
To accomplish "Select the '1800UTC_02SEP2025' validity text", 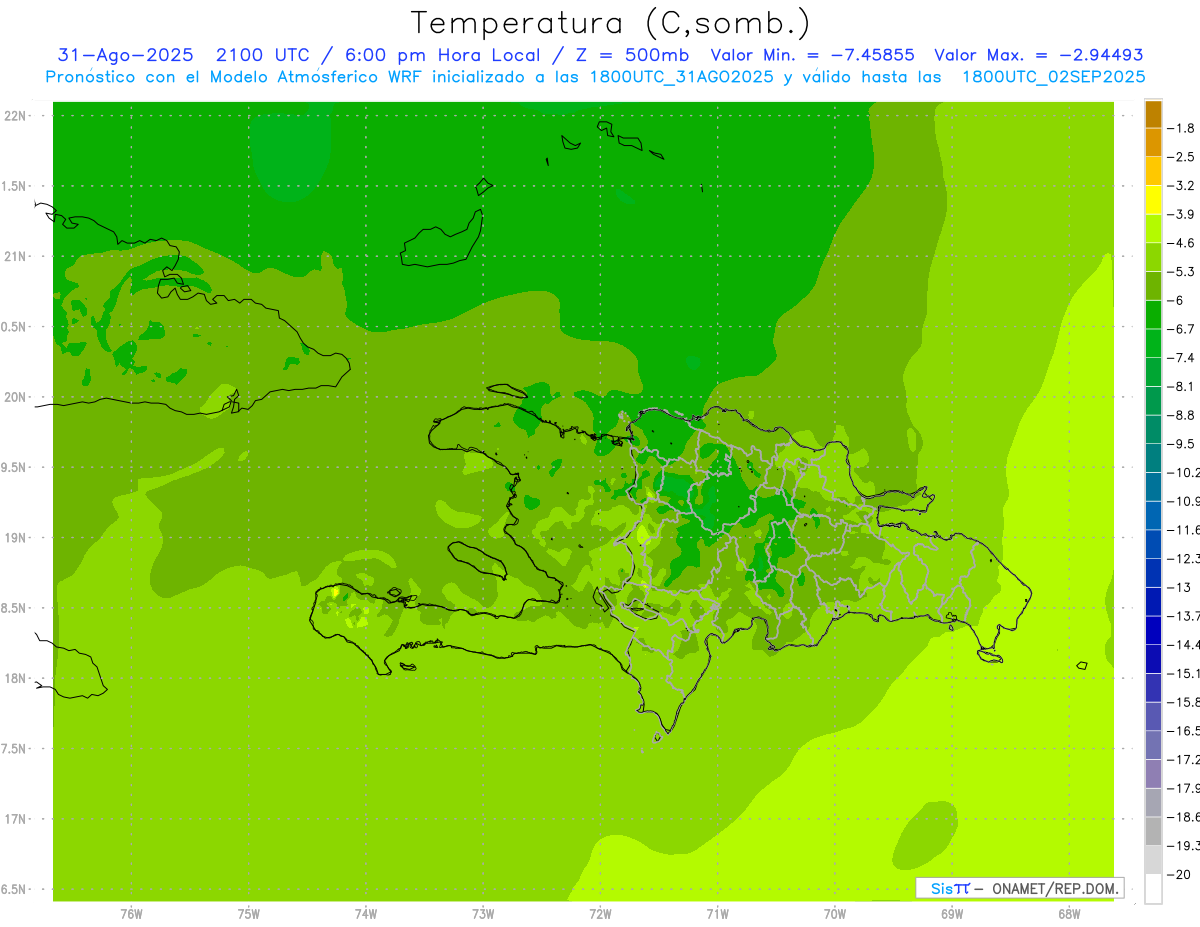I will point(1053,77).
